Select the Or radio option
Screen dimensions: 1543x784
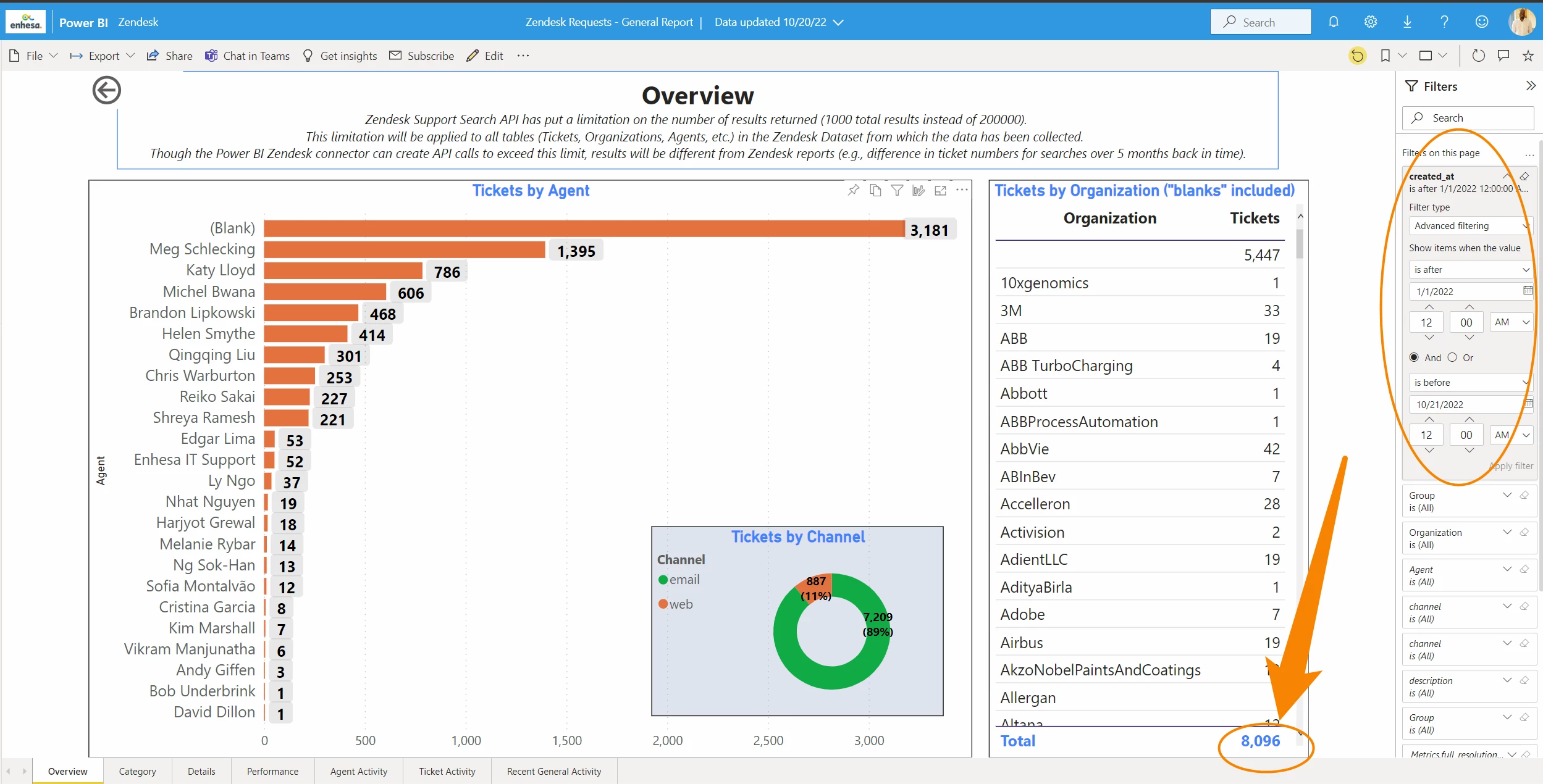[x=1452, y=357]
